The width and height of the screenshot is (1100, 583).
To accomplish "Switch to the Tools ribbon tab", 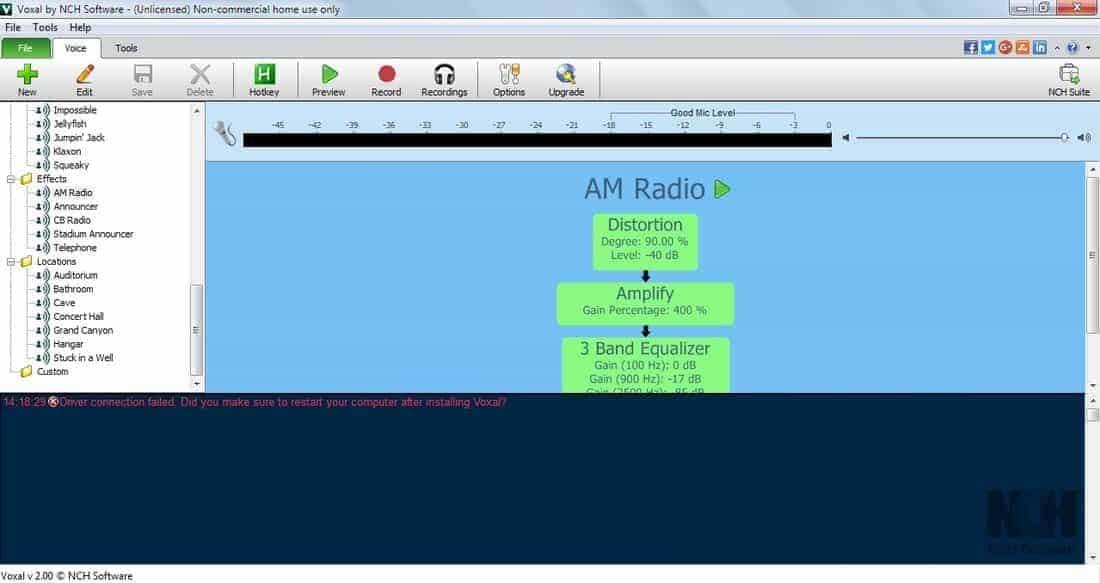I will coord(126,48).
